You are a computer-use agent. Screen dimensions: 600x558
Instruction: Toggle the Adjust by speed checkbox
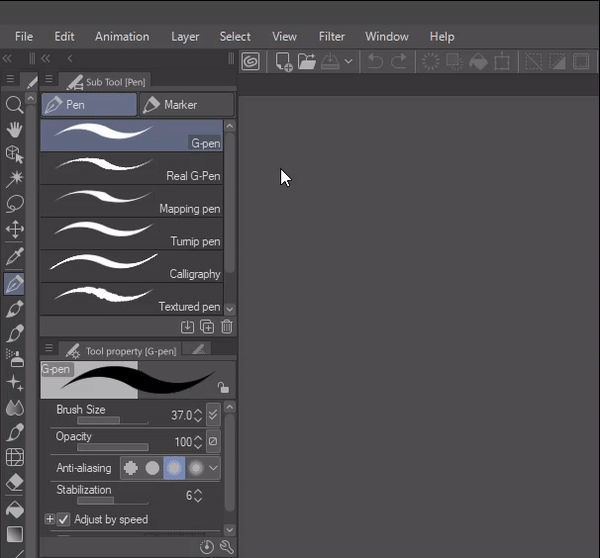(64, 519)
